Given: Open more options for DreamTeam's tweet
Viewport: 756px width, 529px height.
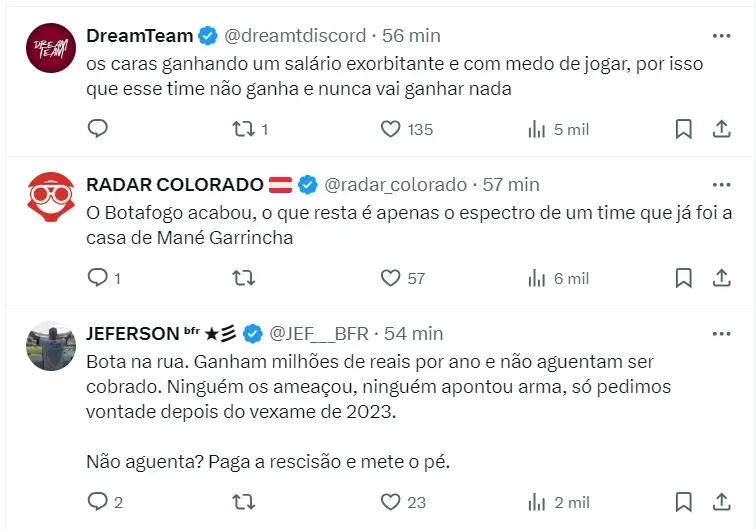Looking at the screenshot, I should [x=721, y=35].
